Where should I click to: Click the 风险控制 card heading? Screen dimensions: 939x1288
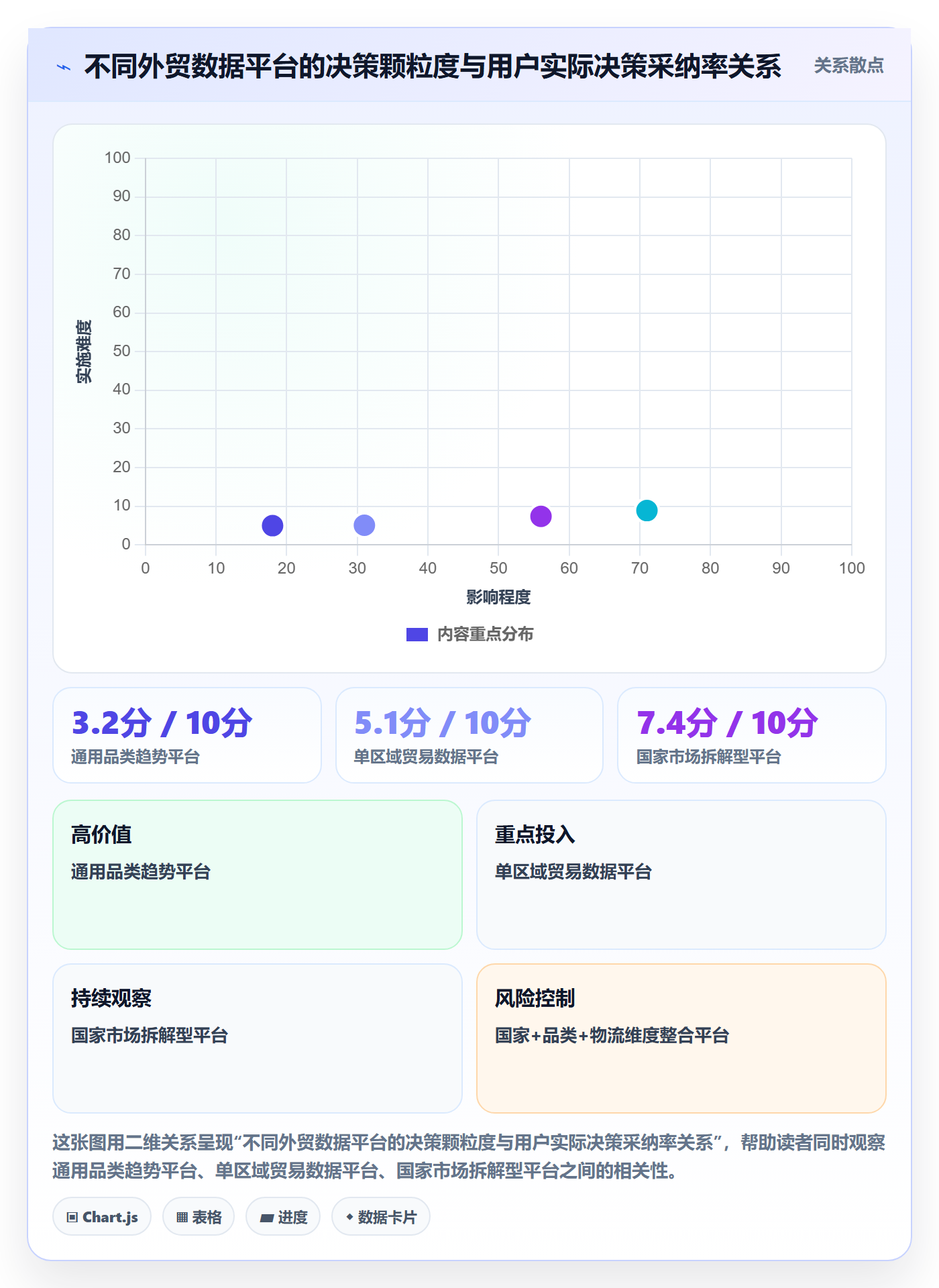click(535, 998)
